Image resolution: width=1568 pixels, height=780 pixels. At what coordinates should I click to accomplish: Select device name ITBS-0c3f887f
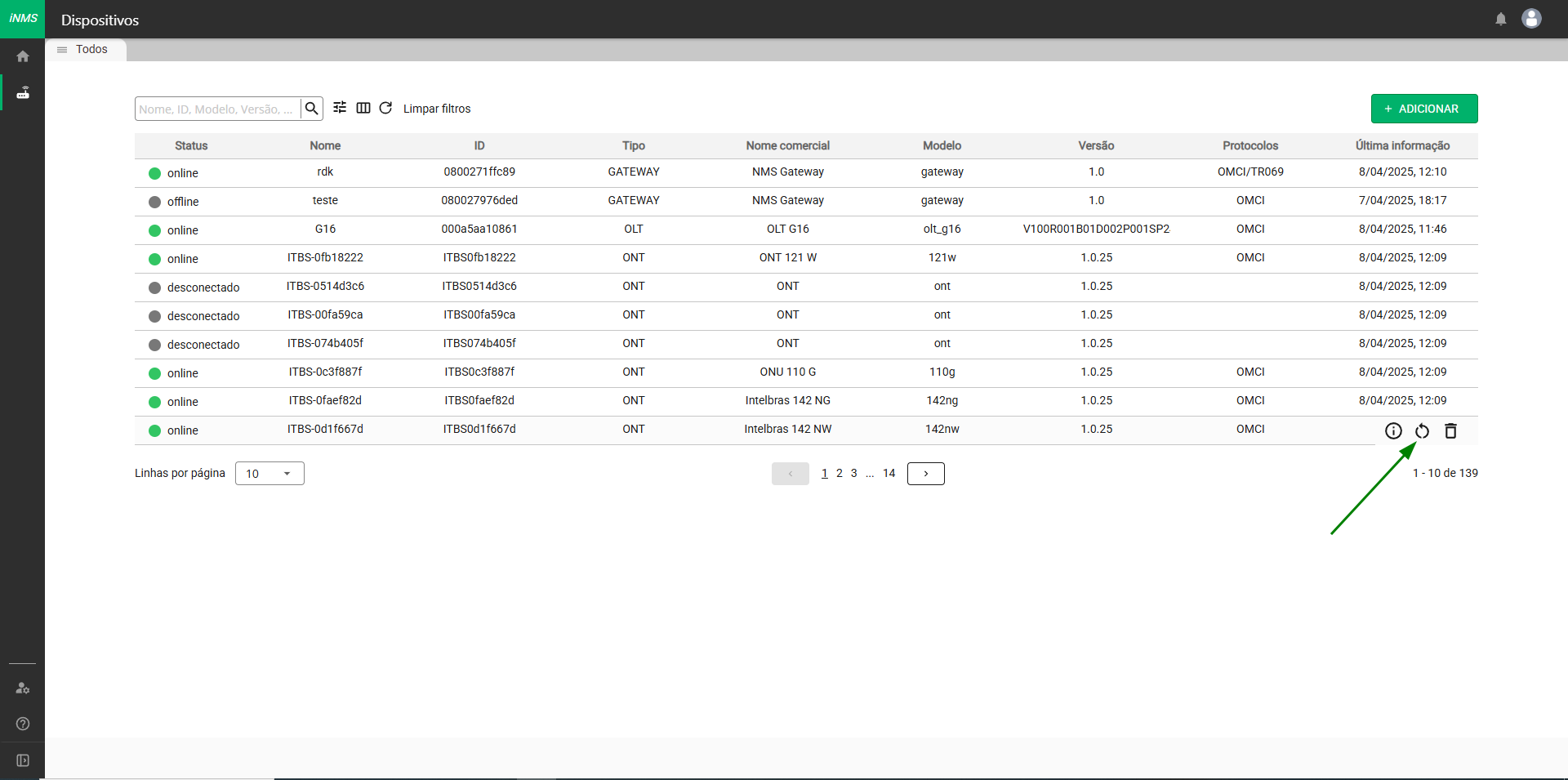pyautogui.click(x=325, y=372)
